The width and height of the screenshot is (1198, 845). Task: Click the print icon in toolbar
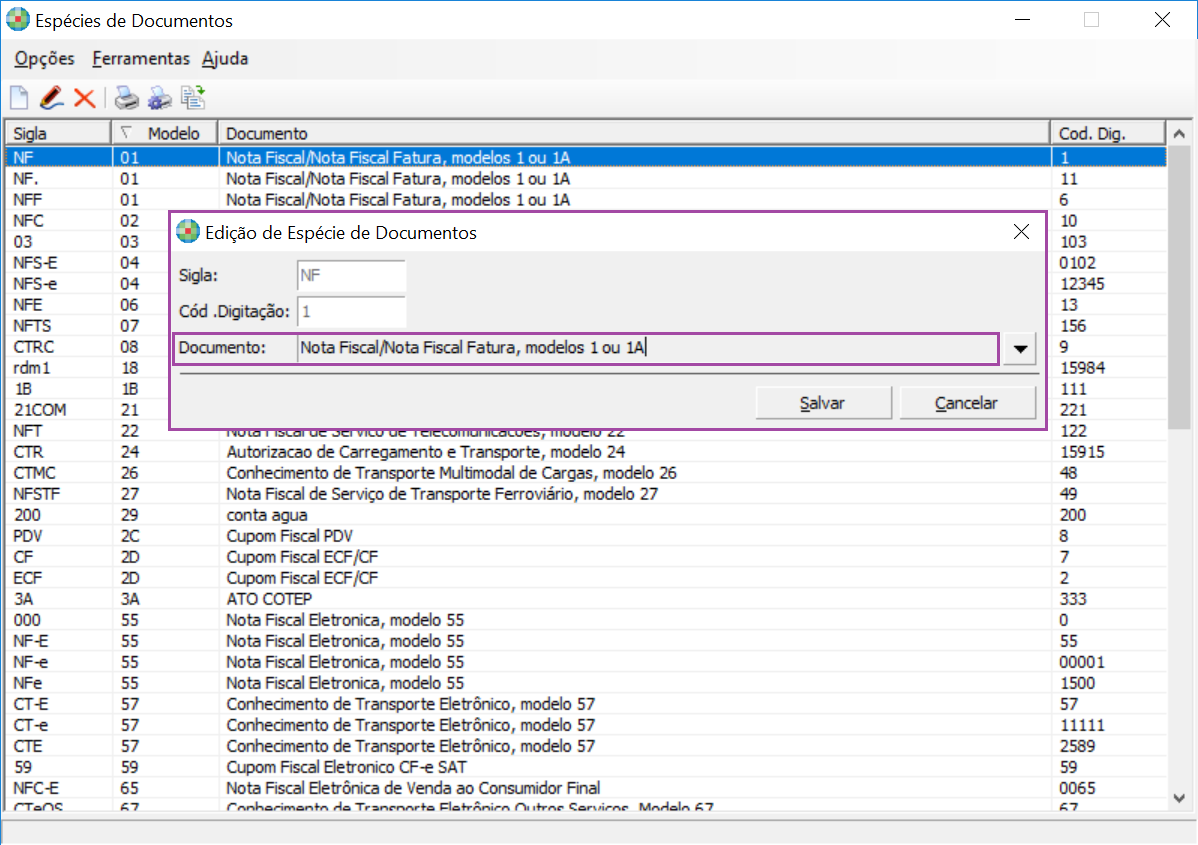(126, 98)
